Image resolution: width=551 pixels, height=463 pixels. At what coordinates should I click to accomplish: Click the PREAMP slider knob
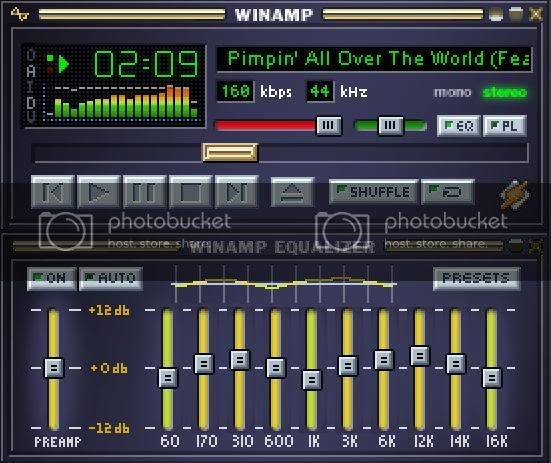[x=54, y=368]
